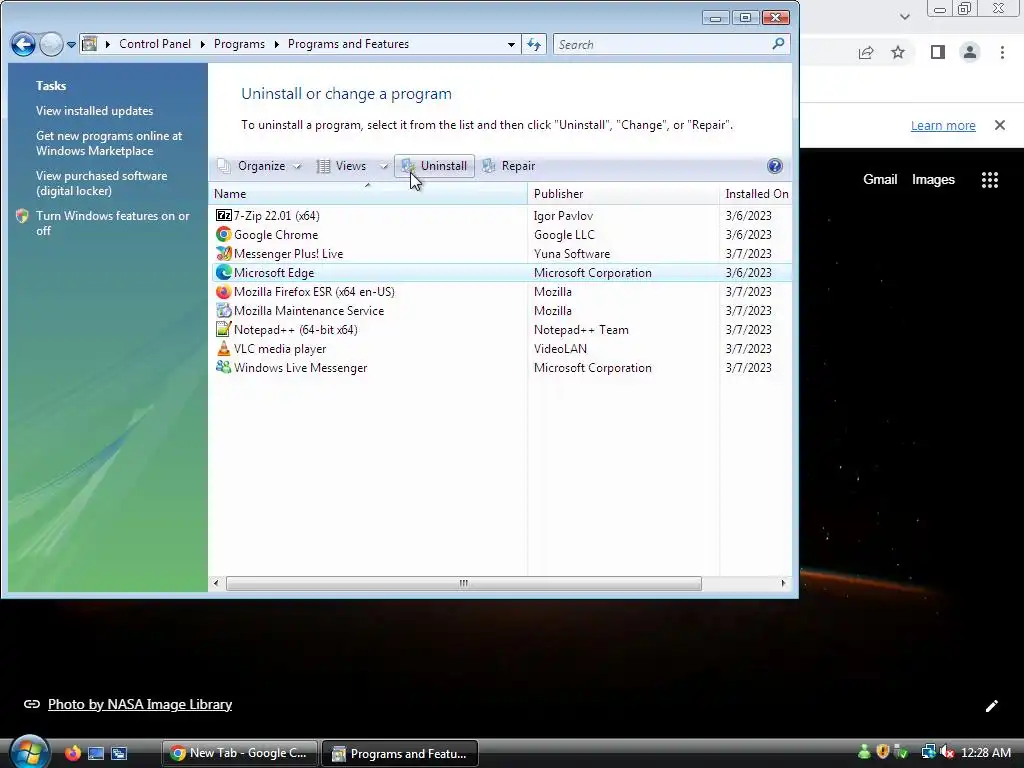The width and height of the screenshot is (1024, 768).
Task: Open Images link in Chrome new tab
Action: (933, 180)
